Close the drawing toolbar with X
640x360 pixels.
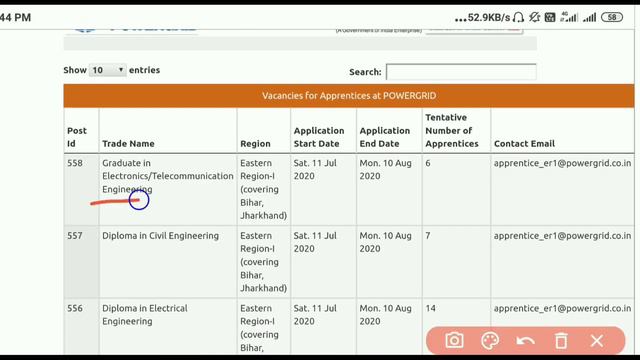tap(597, 340)
